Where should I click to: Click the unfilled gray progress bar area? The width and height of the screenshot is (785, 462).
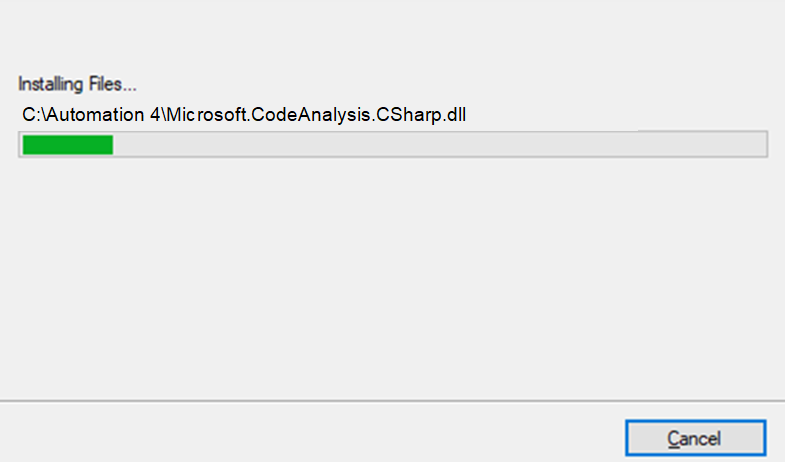(x=440, y=145)
